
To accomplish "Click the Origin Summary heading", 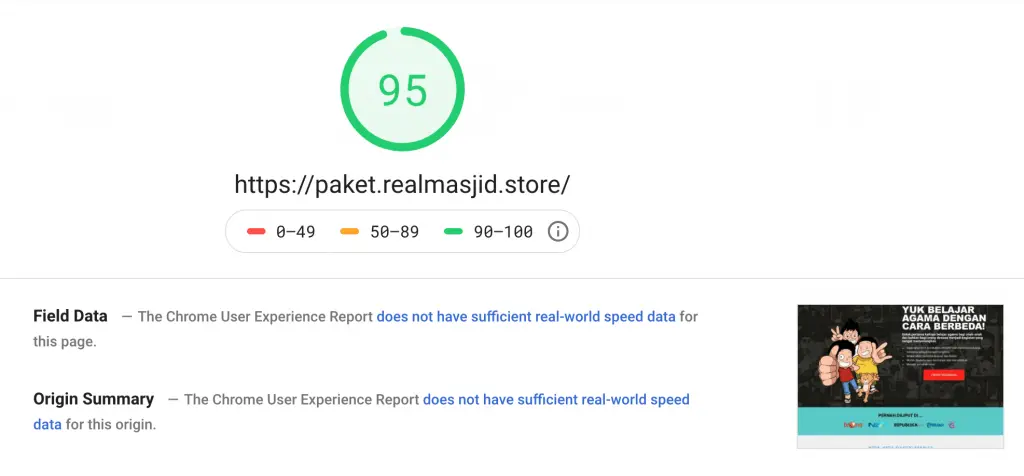I will pos(93,399).
